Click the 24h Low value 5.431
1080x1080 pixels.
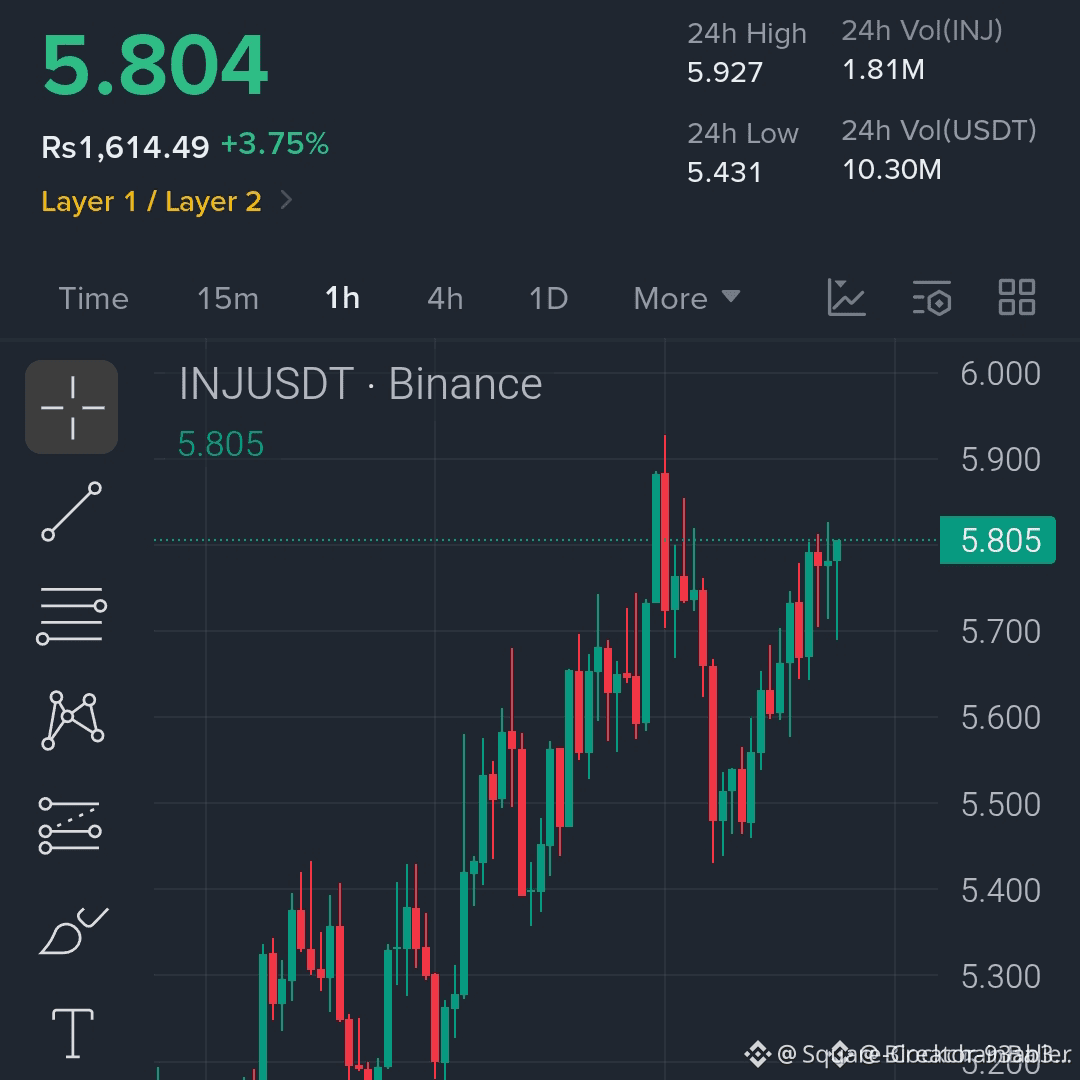[x=724, y=172]
